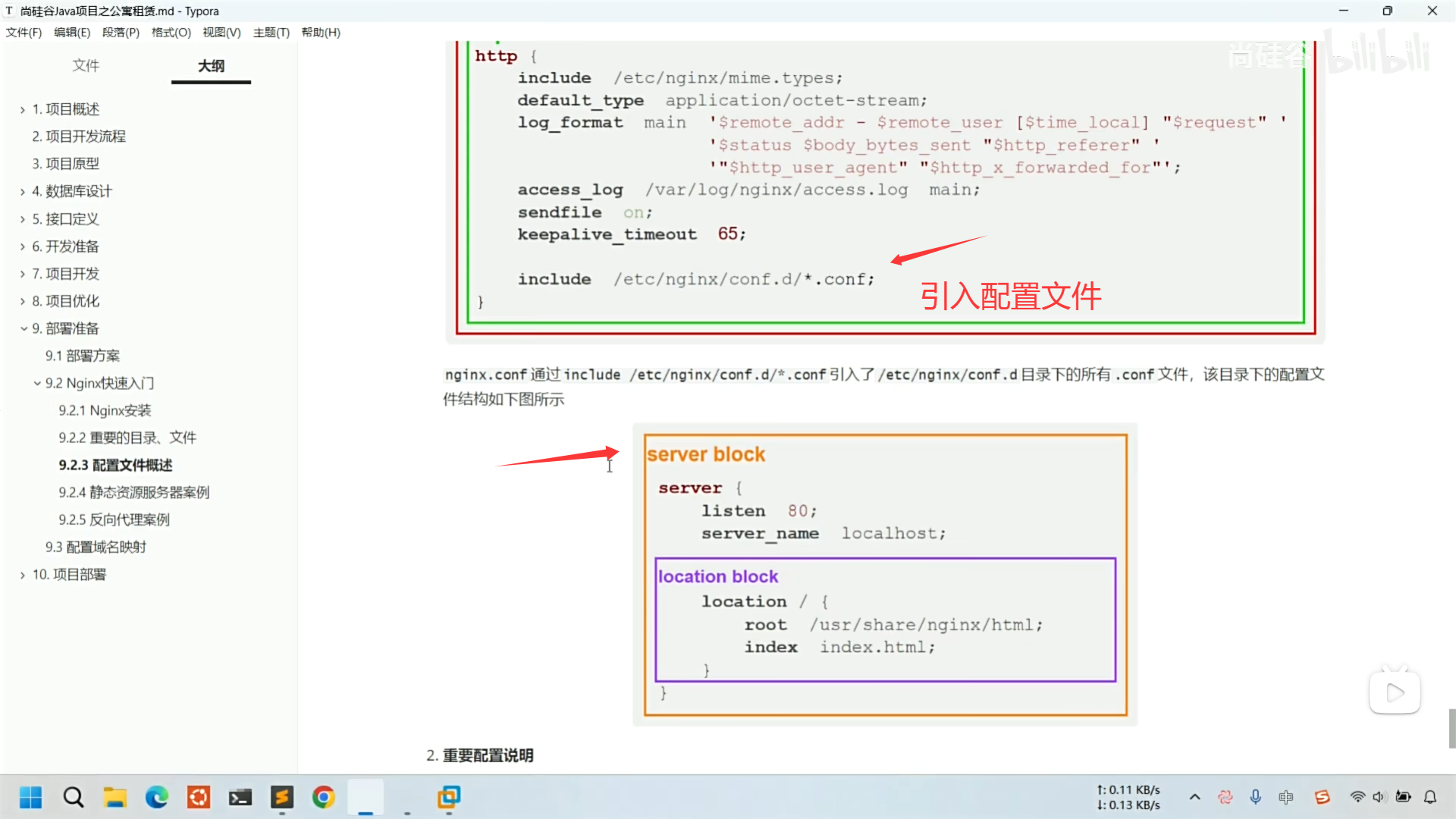Click the taskbar Search icon
1456x819 pixels.
[74, 797]
